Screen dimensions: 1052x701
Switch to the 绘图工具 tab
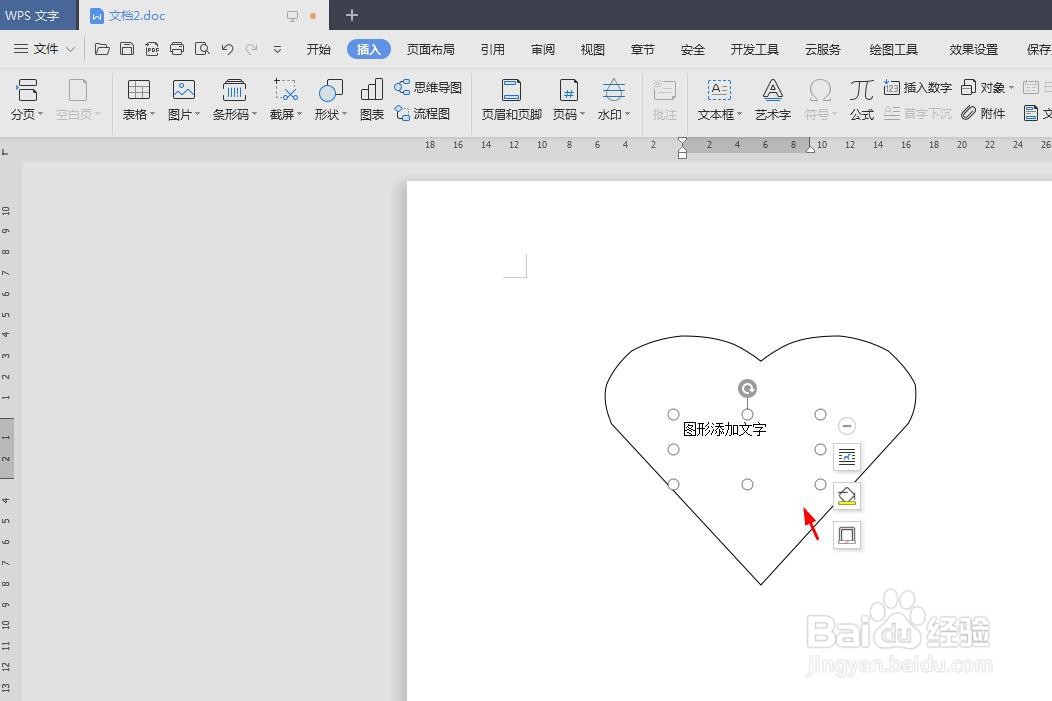point(894,50)
